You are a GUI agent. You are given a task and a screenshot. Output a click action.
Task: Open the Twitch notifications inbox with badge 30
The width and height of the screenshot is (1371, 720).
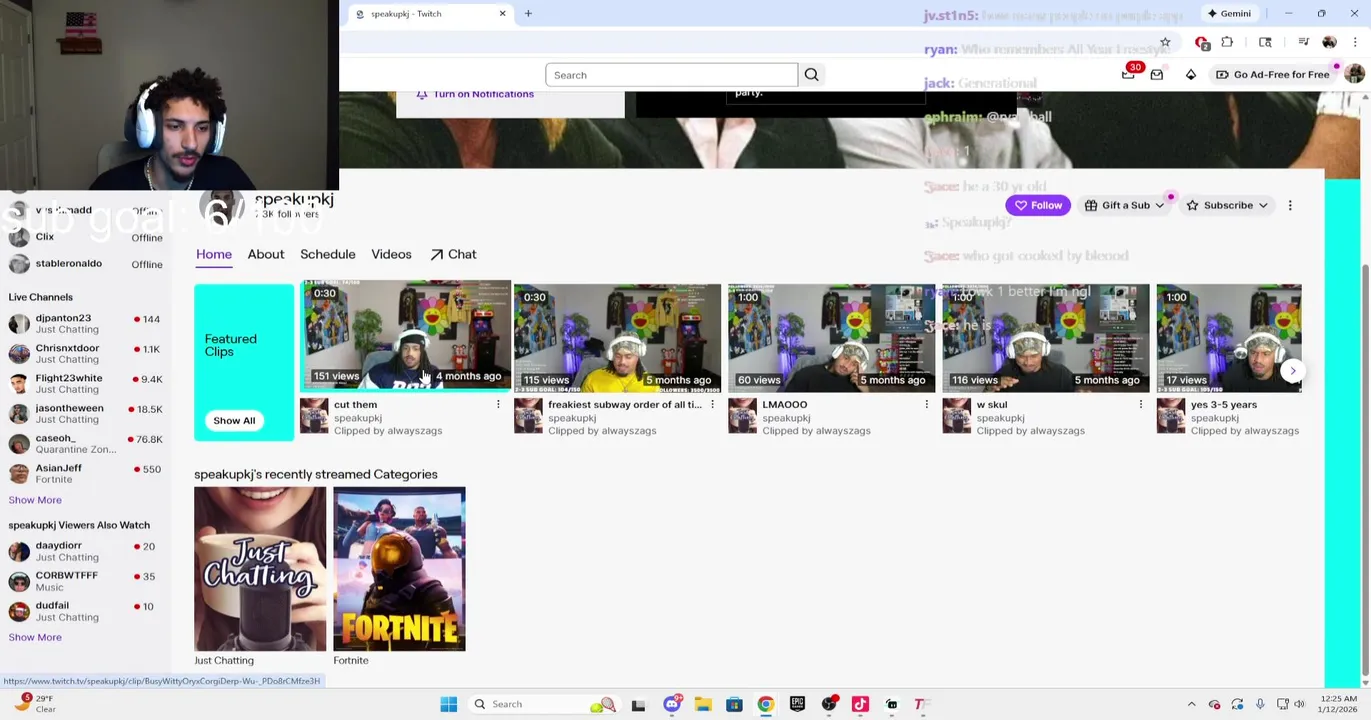pyautogui.click(x=1129, y=73)
